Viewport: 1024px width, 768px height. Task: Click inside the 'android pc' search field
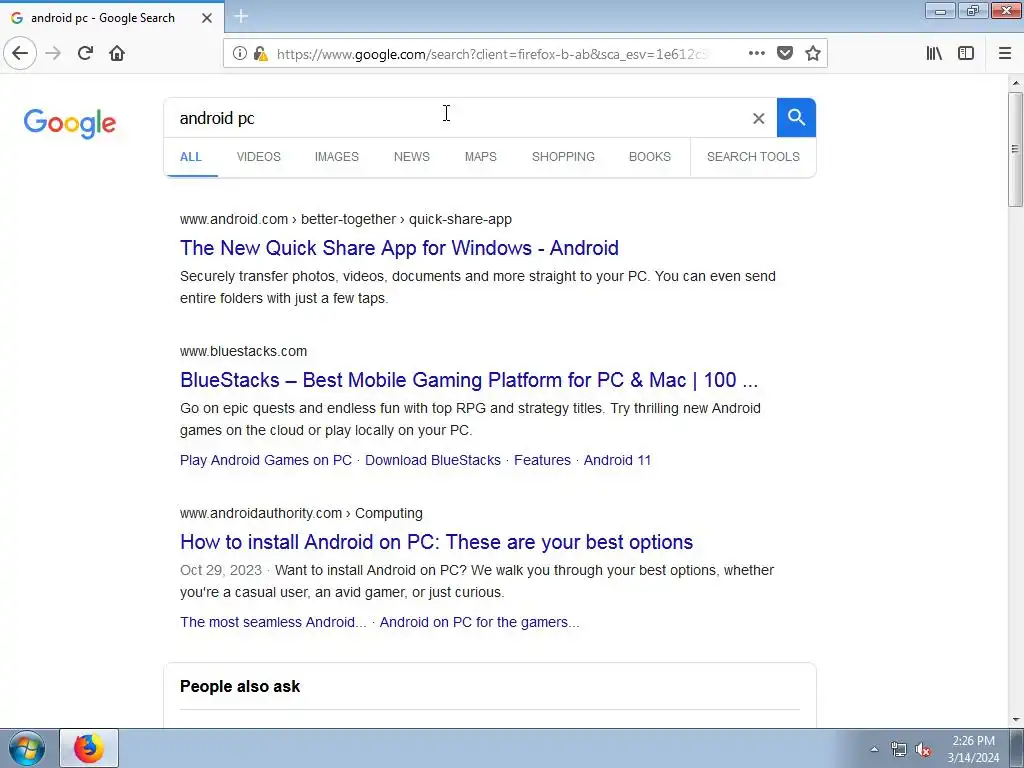click(457, 118)
